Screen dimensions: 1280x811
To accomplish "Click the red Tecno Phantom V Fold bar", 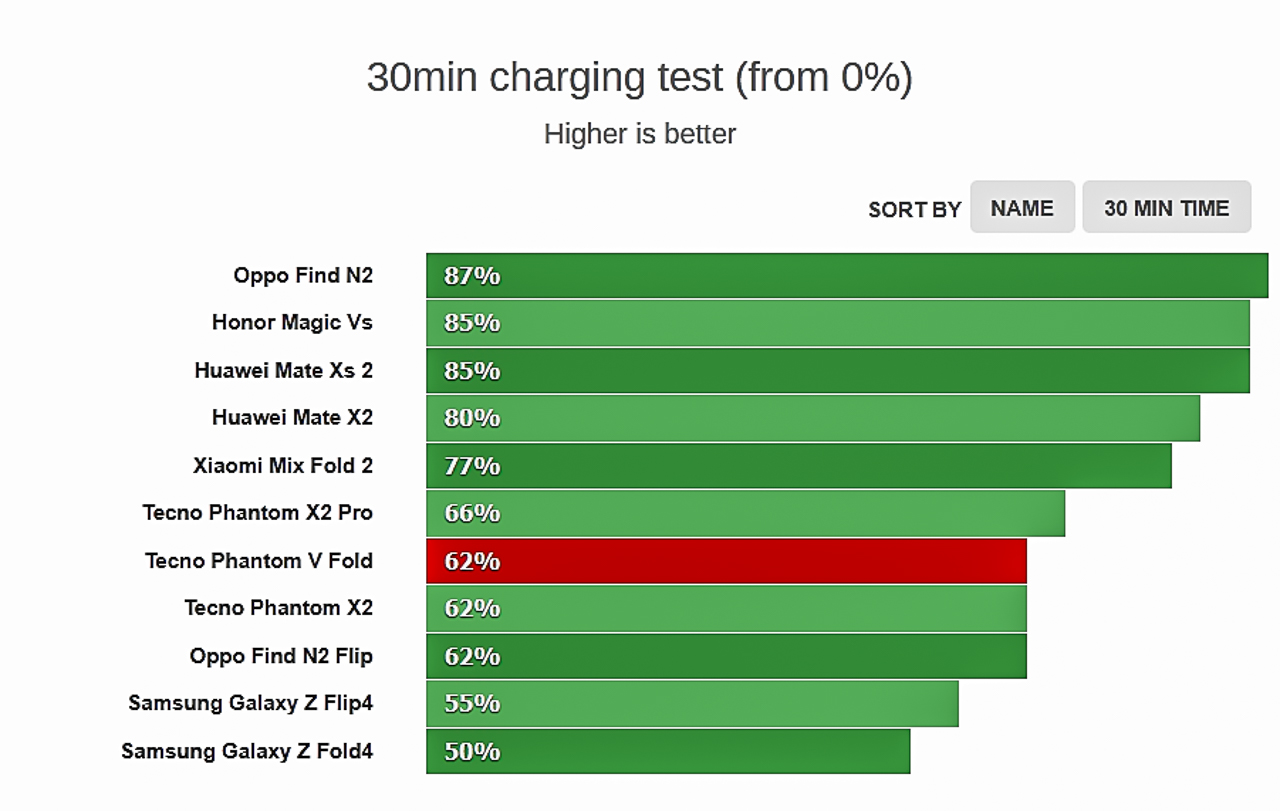I will click(726, 561).
